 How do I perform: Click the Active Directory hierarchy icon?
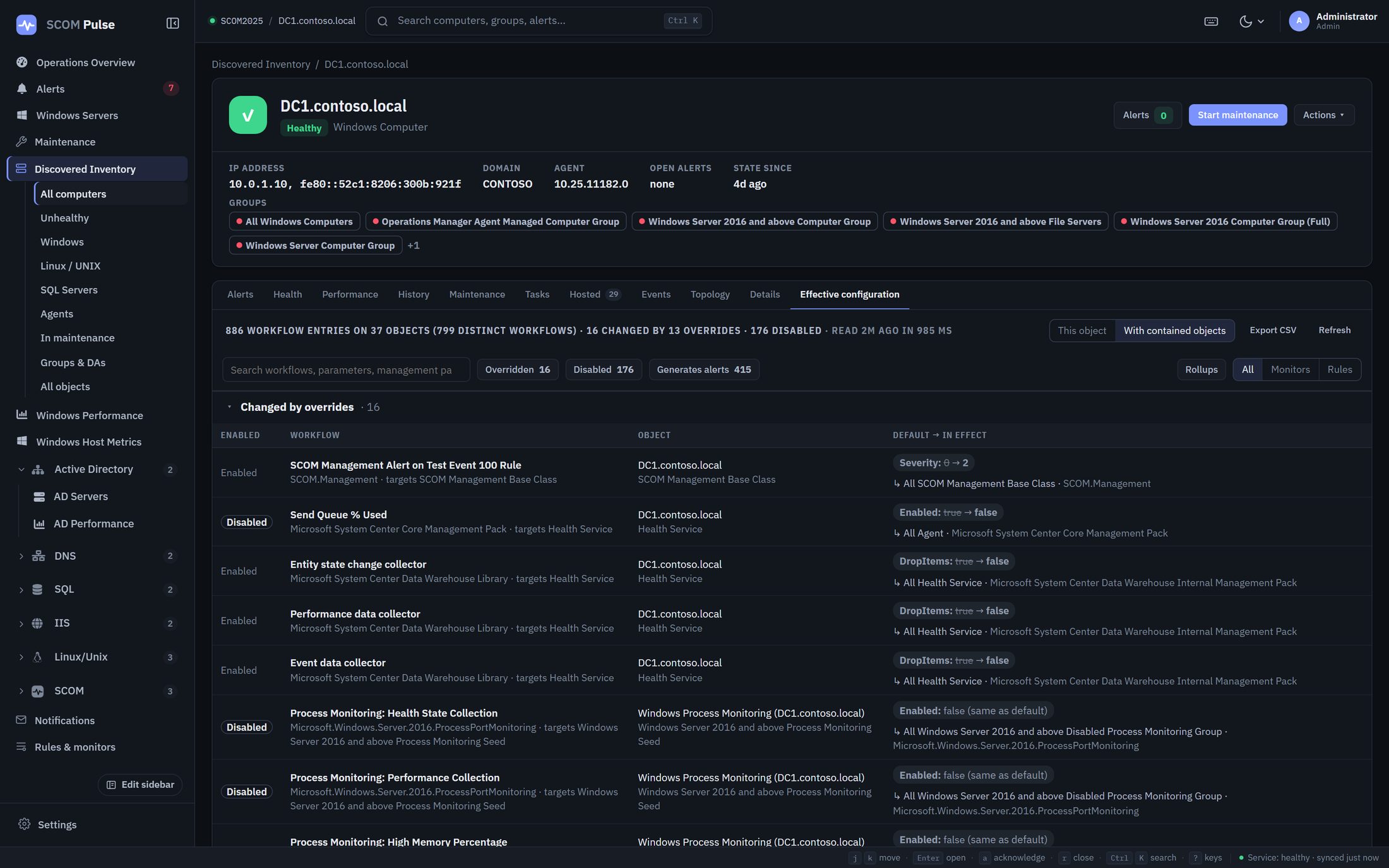tap(38, 469)
